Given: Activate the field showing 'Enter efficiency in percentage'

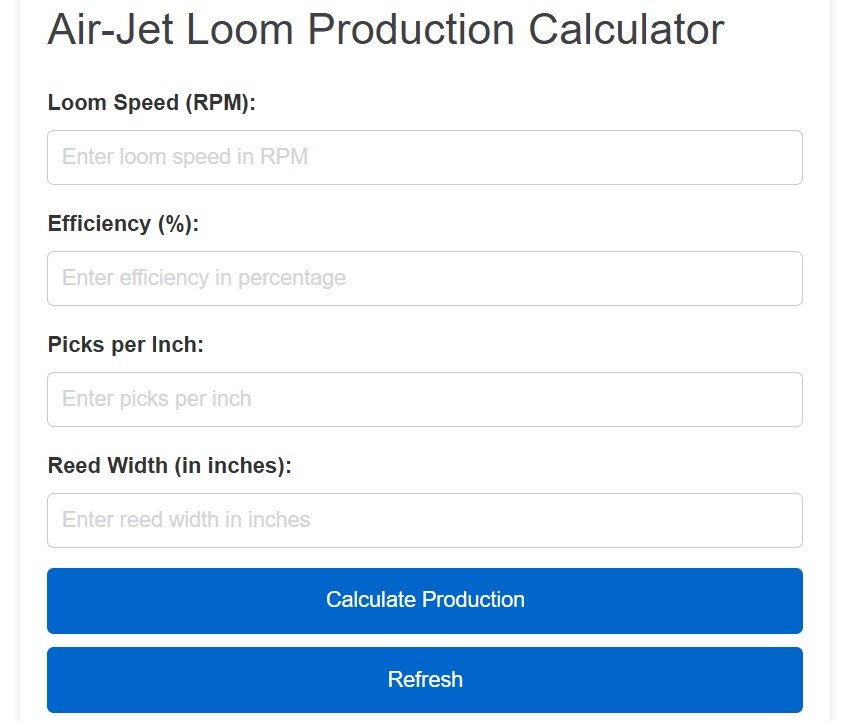Looking at the screenshot, I should pyautogui.click(x=424, y=278).
